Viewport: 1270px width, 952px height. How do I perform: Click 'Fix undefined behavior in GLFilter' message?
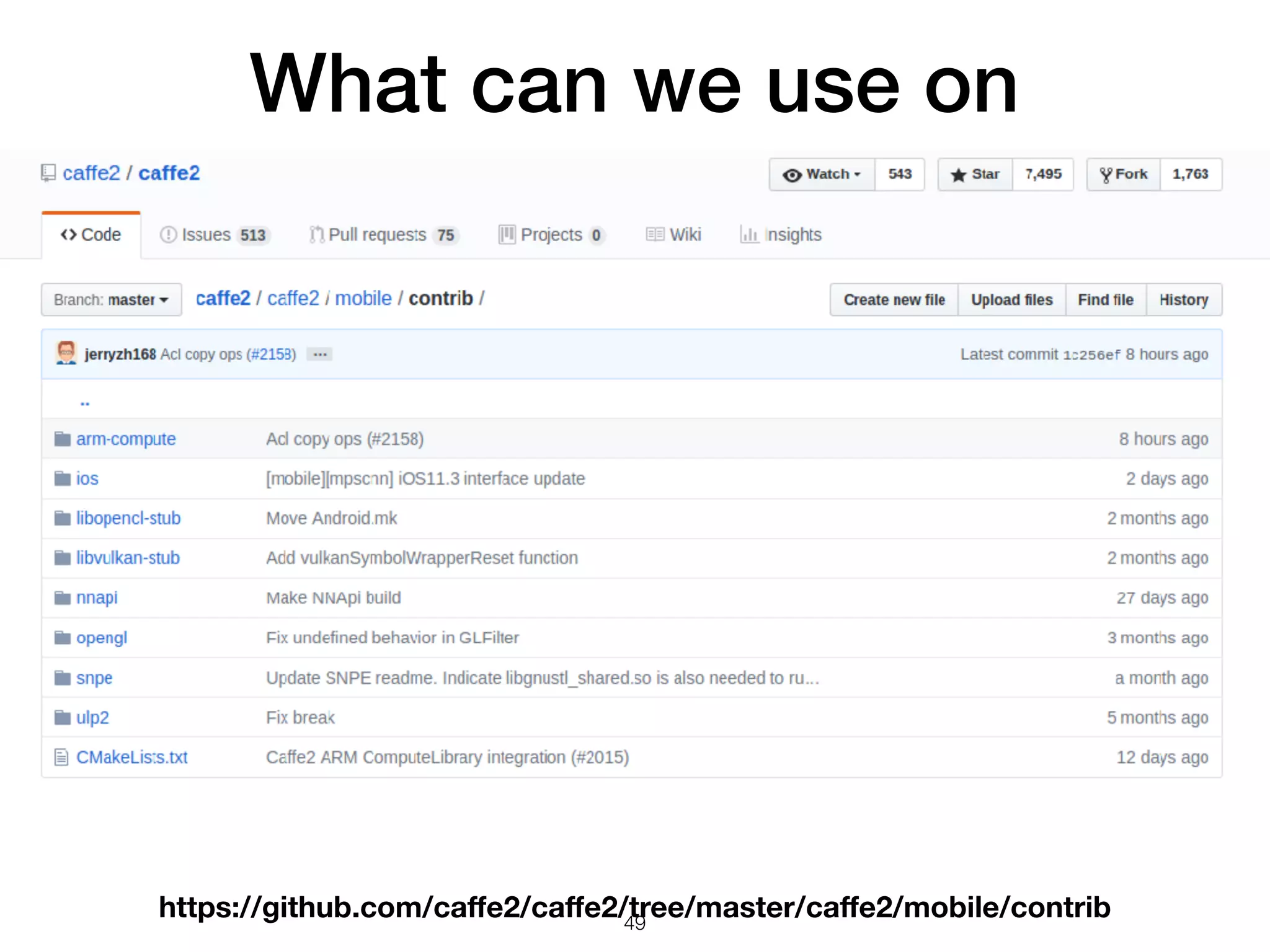point(393,637)
